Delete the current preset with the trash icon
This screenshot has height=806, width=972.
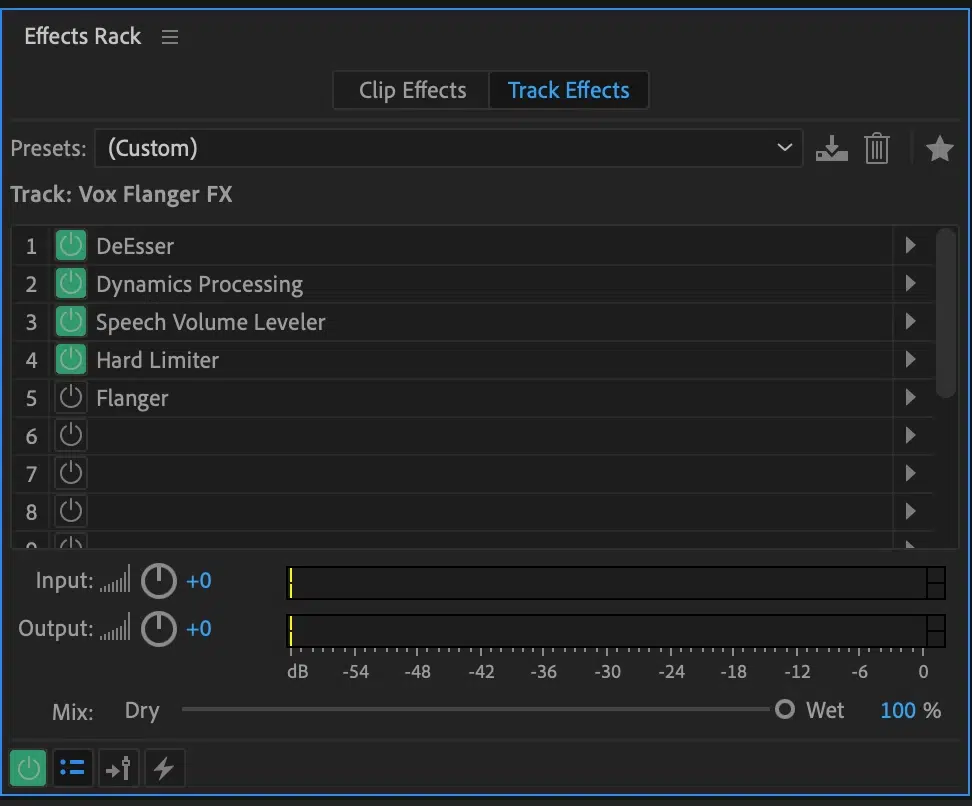coord(877,149)
